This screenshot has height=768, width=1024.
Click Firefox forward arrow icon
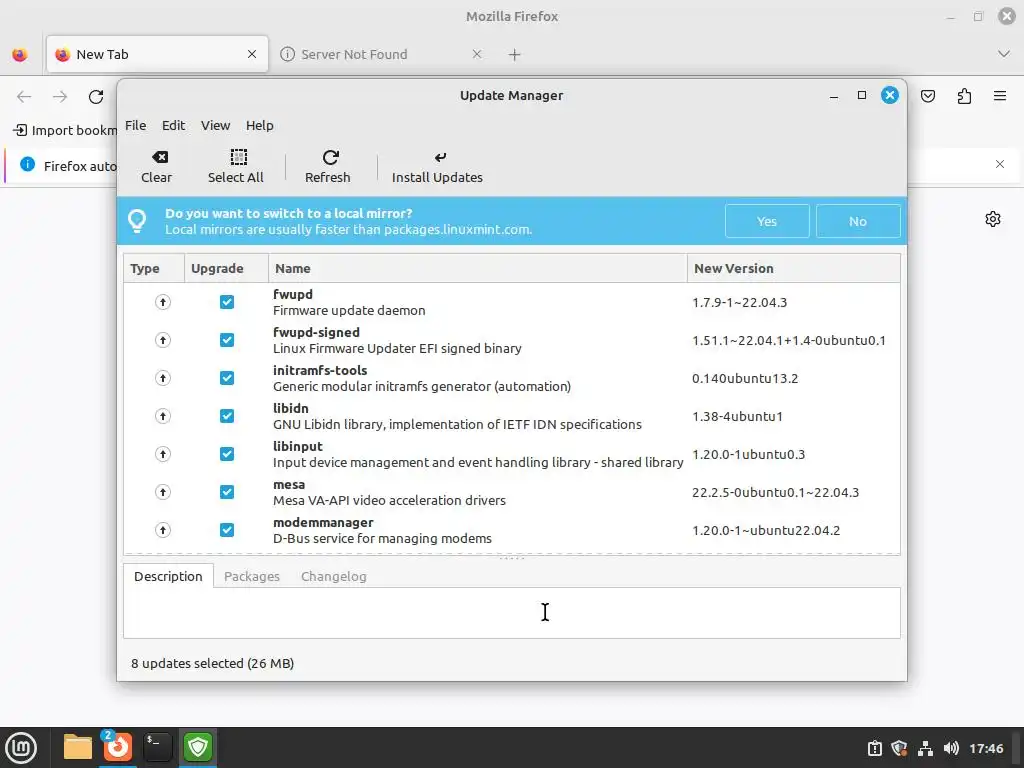[60, 97]
